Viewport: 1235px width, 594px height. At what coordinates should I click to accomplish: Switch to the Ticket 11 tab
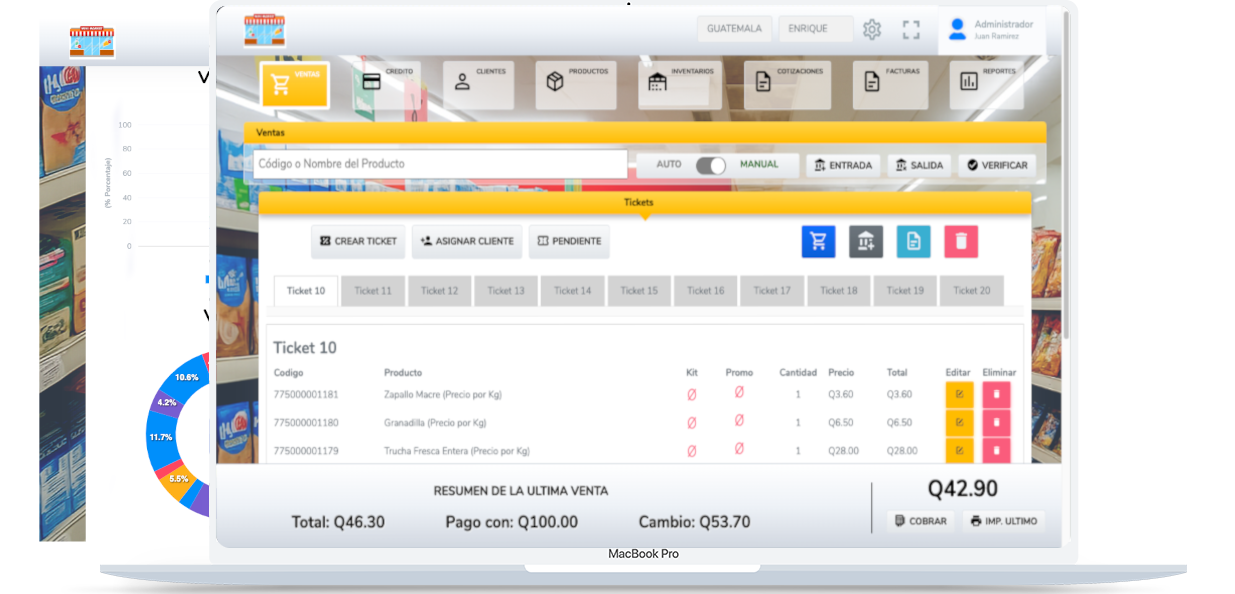coord(372,291)
